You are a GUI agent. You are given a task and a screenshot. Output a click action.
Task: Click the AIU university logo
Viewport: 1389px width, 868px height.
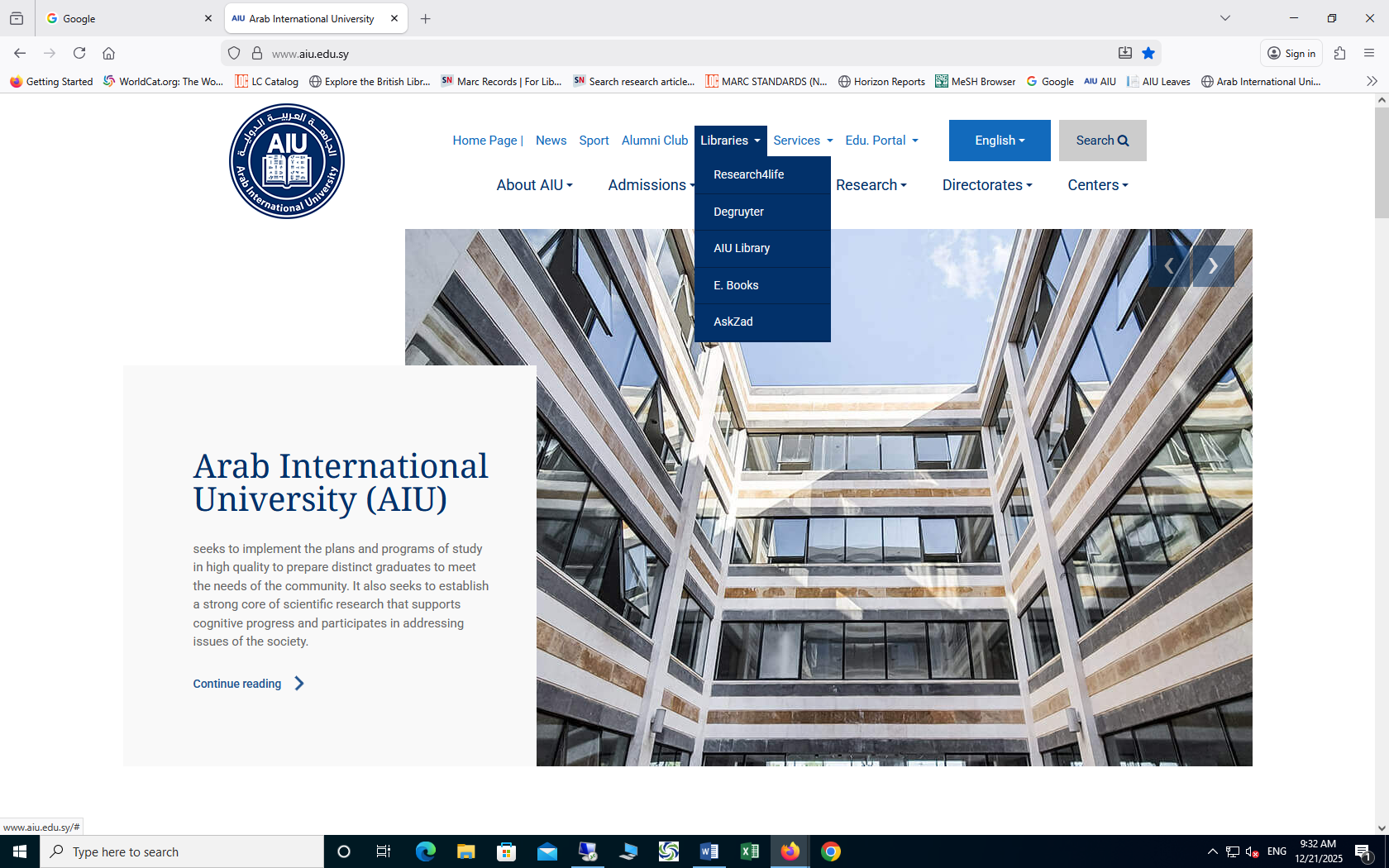coord(287,161)
